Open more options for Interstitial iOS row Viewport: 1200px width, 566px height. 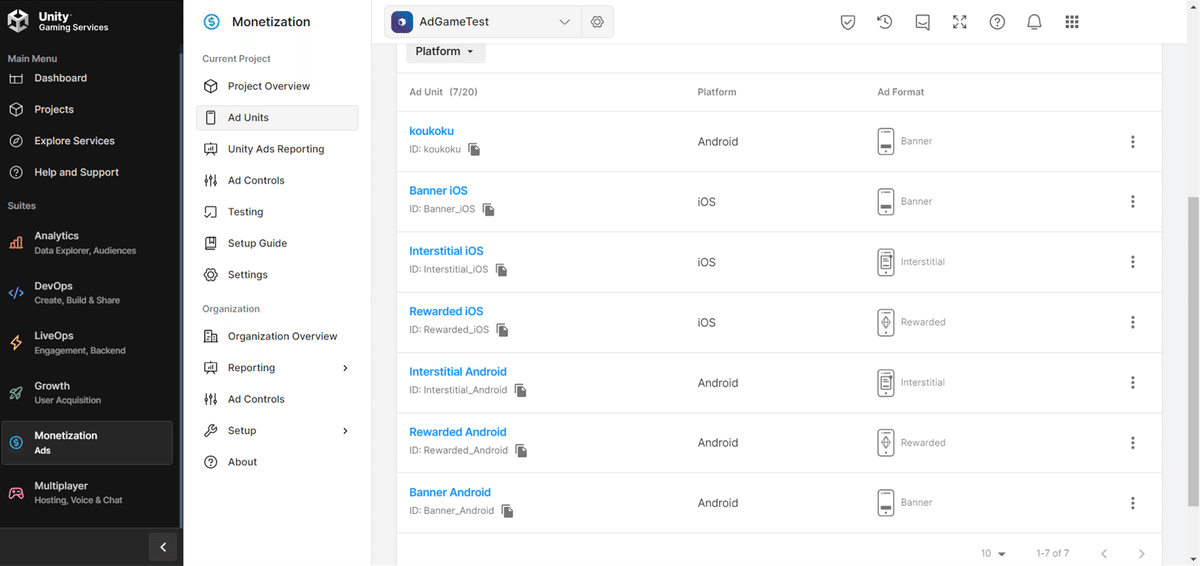click(1132, 262)
